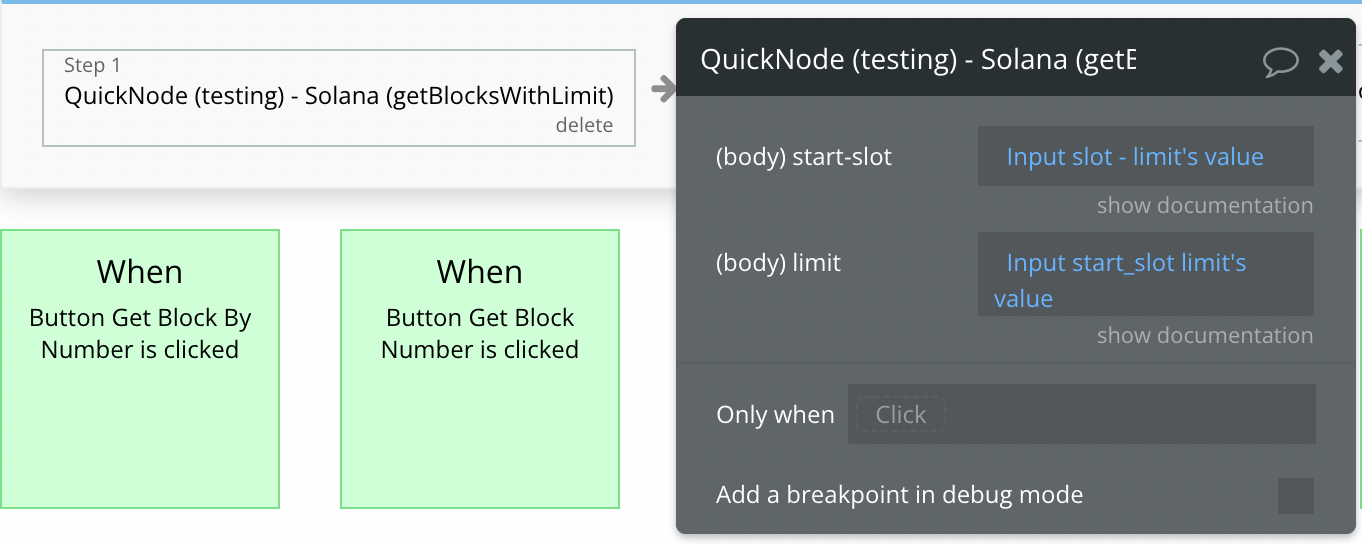Edit the limit expression 'Input start_slot limit's value'
The image size is (1362, 544).
tap(1145, 274)
